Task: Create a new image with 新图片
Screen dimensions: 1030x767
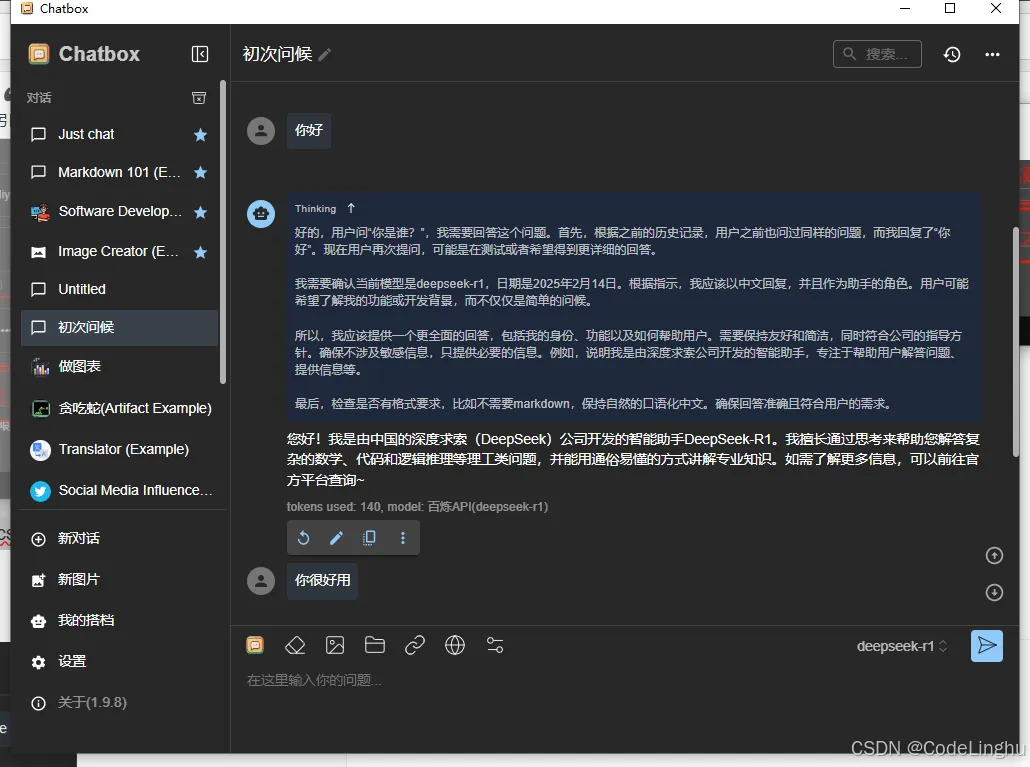Action: (120, 579)
